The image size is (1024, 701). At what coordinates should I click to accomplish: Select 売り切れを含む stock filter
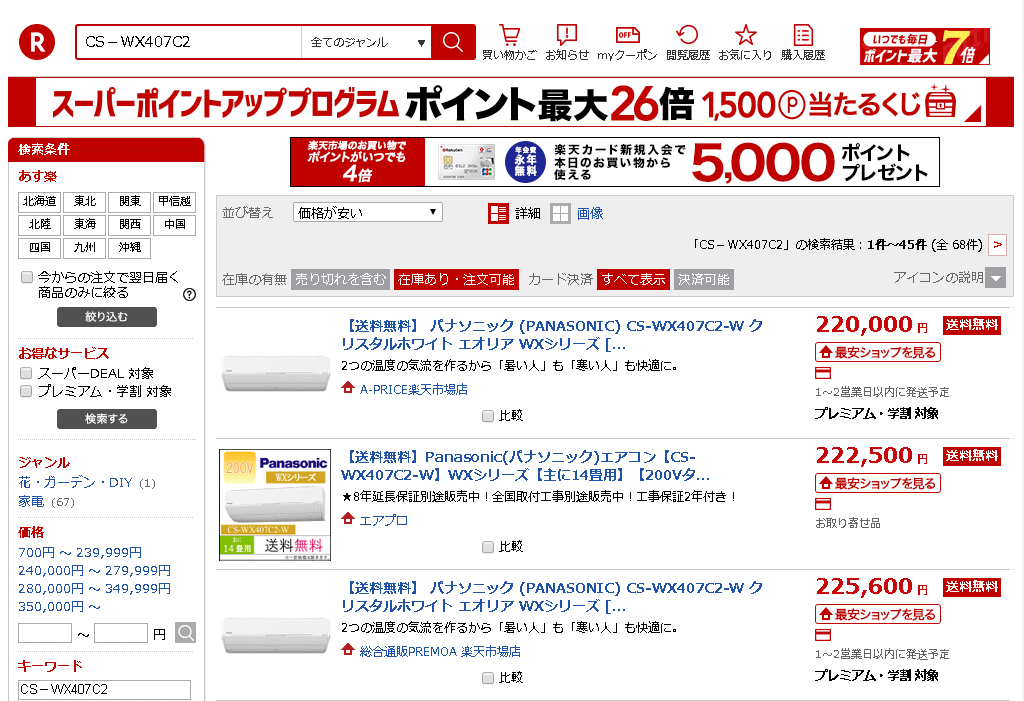pyautogui.click(x=340, y=280)
